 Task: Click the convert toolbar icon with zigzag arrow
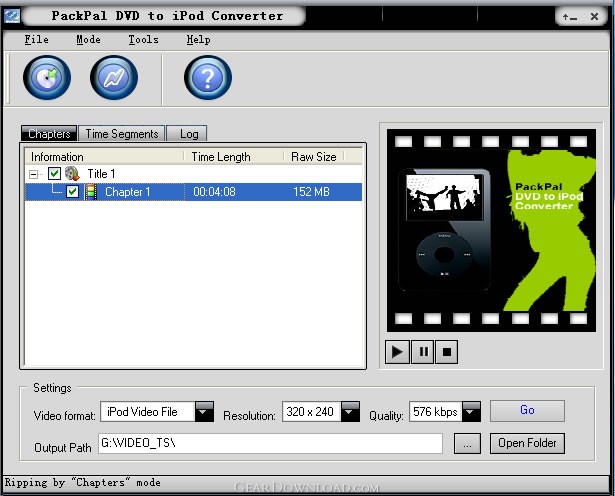tap(114, 78)
